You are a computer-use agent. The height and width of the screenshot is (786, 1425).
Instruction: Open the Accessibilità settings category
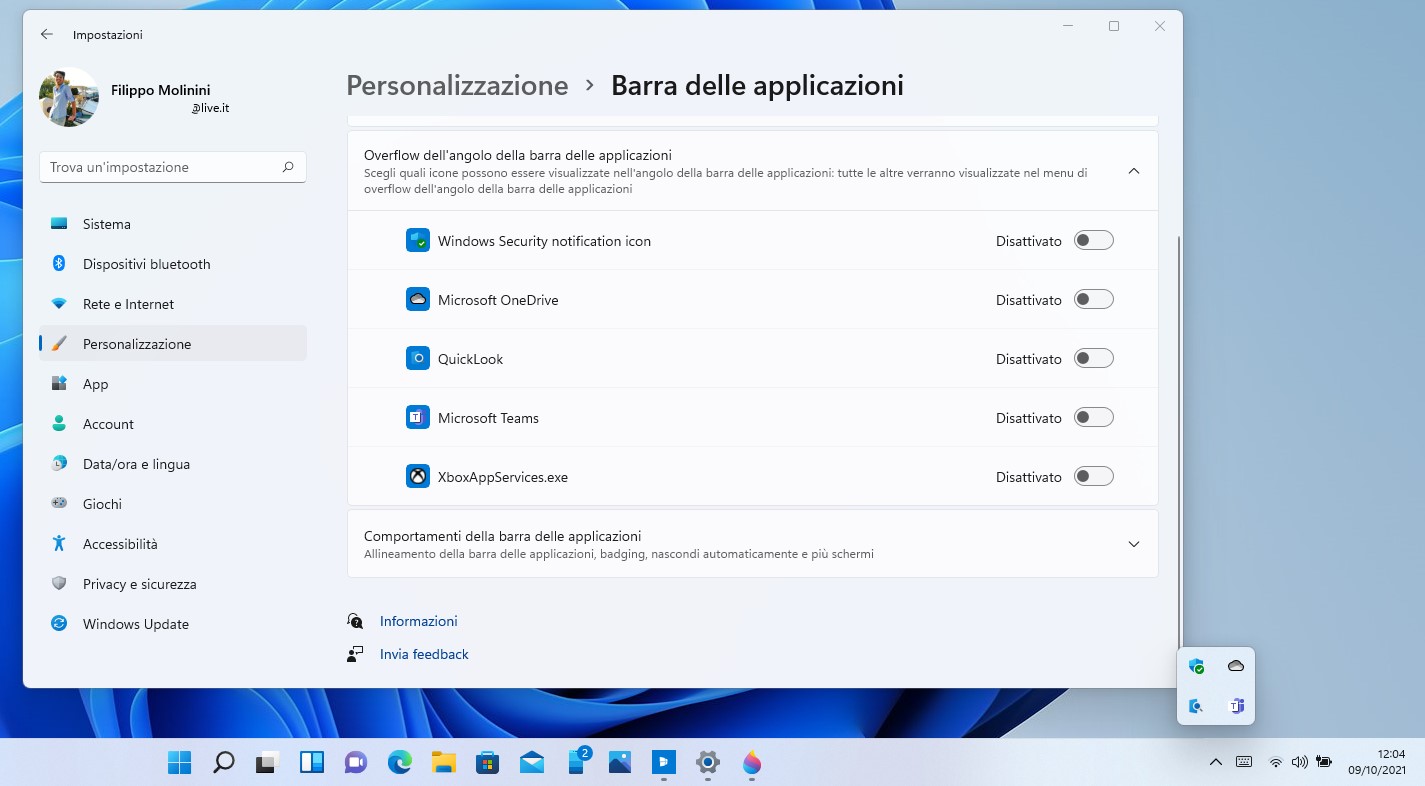173,544
